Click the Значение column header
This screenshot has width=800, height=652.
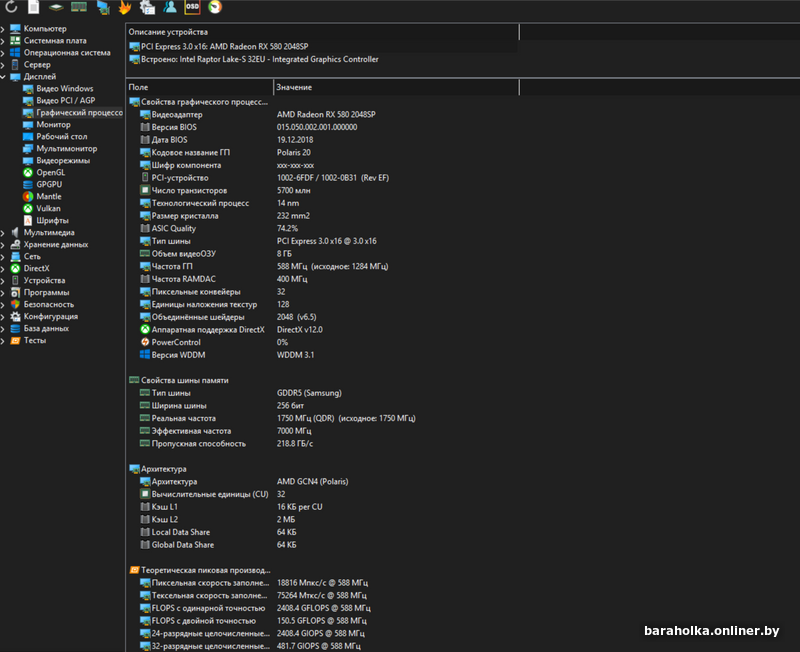396,87
